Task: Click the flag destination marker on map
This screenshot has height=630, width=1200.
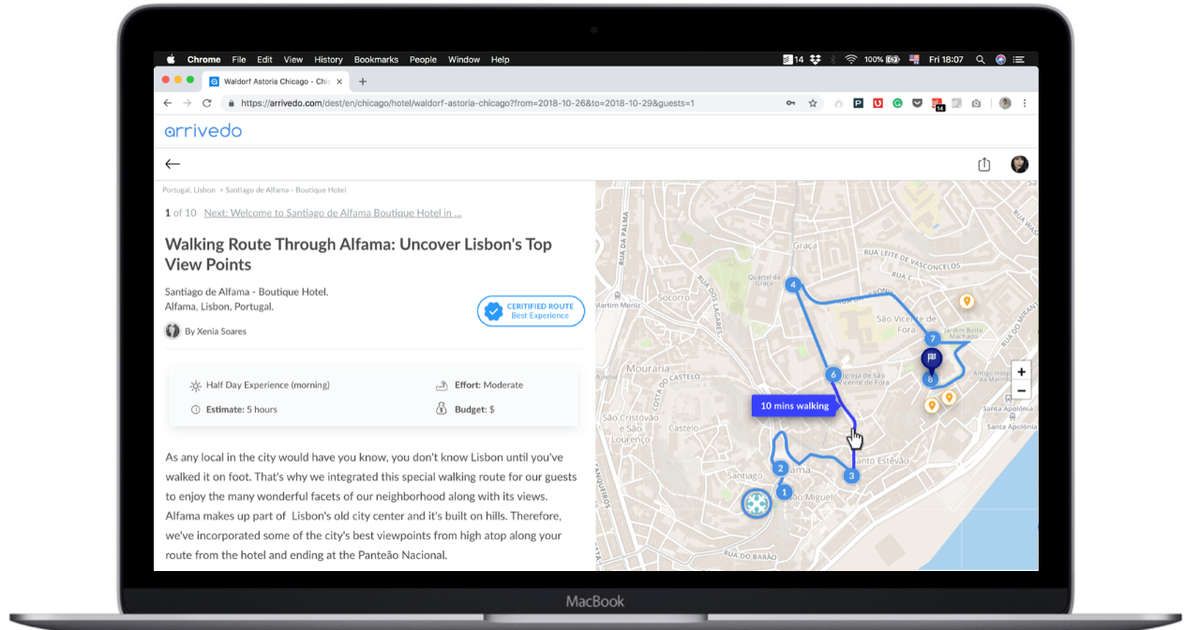Action: 930,360
